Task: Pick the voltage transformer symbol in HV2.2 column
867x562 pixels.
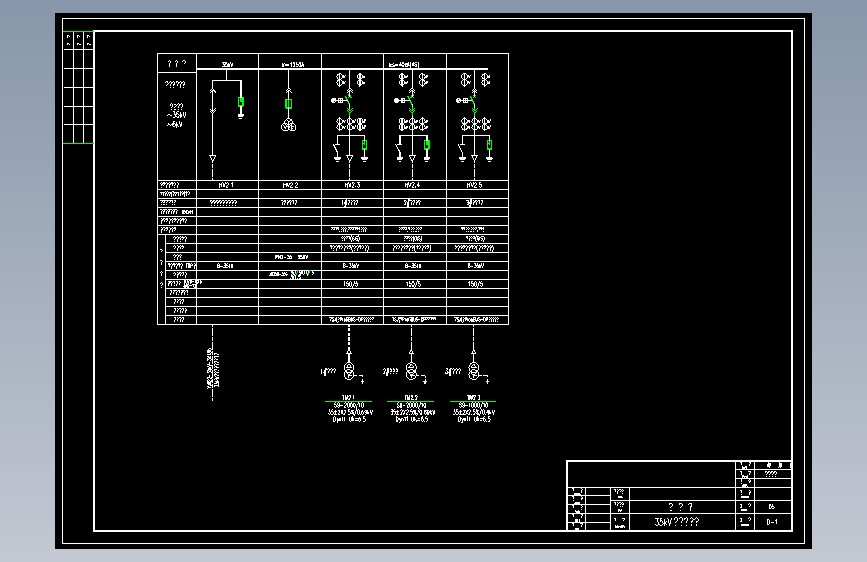Action: tap(289, 126)
